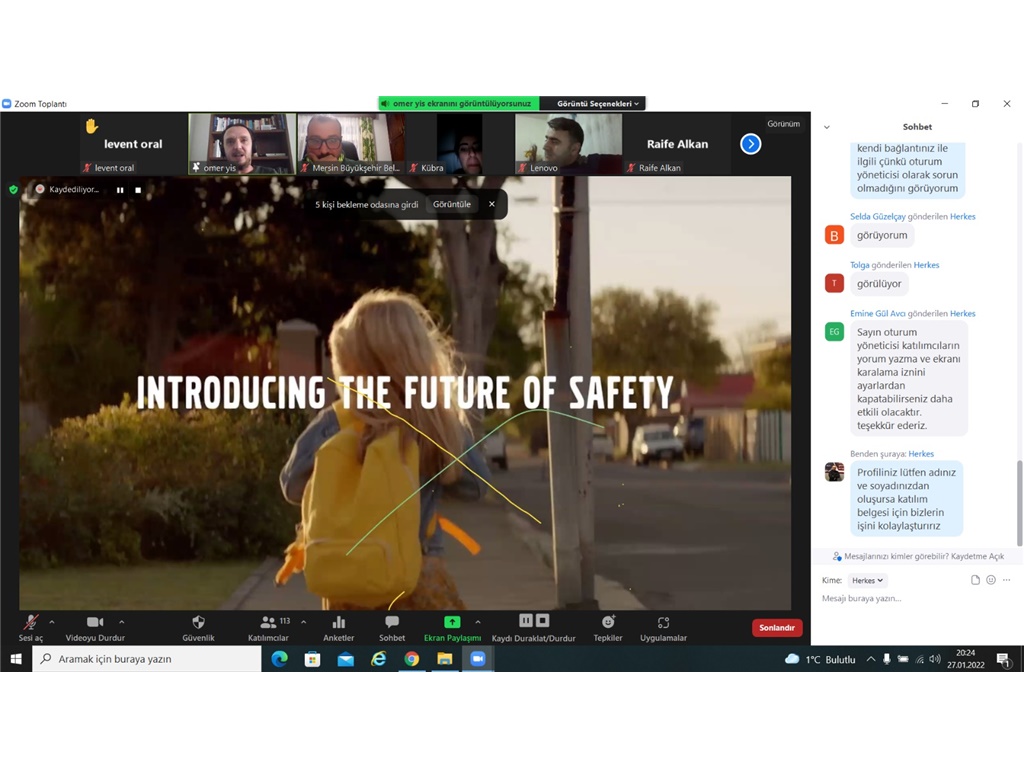Click the 'görüyorum' chat message
This screenshot has height=768, width=1024.
(x=882, y=235)
